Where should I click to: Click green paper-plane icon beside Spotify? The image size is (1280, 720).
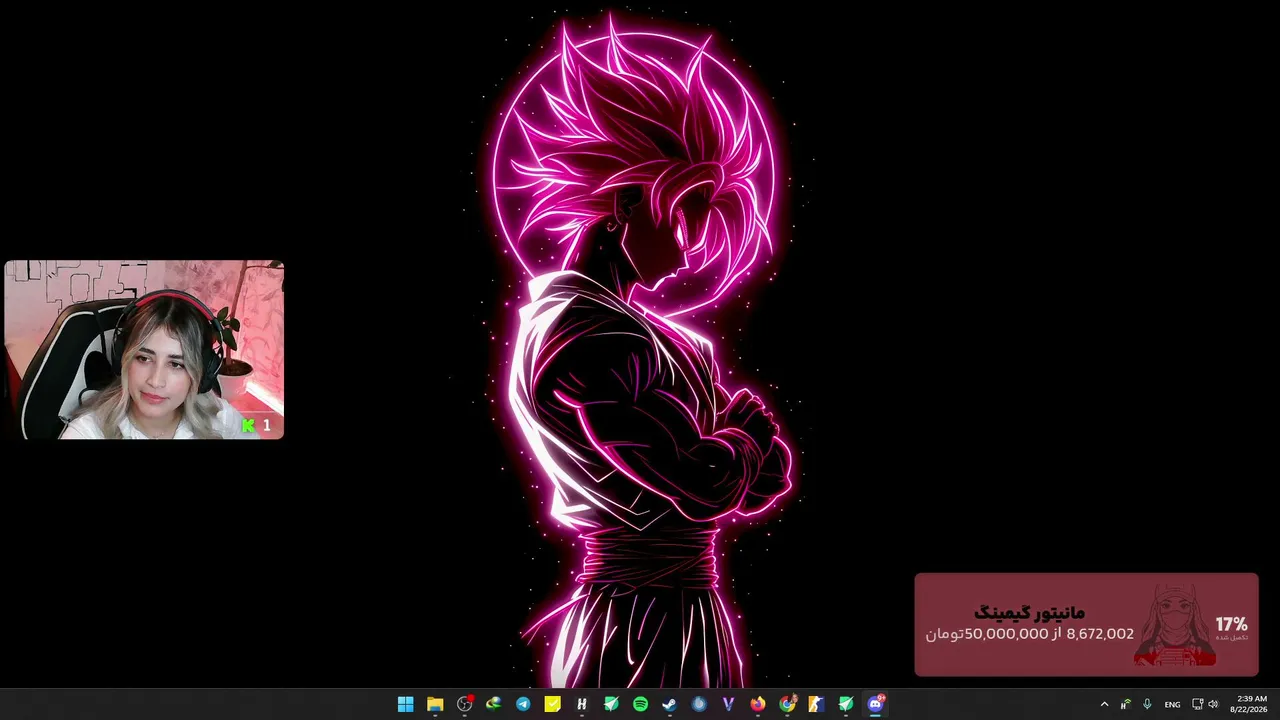coord(611,704)
